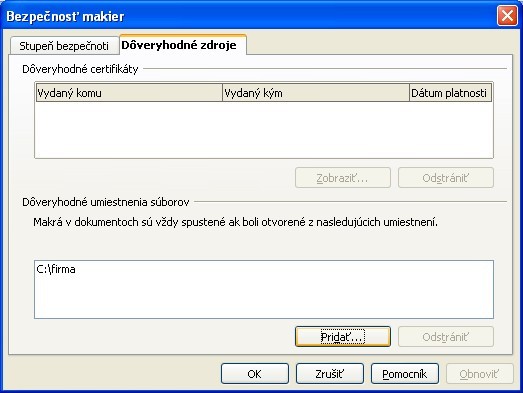Select the C:\firma trusted location entry

(x=264, y=269)
